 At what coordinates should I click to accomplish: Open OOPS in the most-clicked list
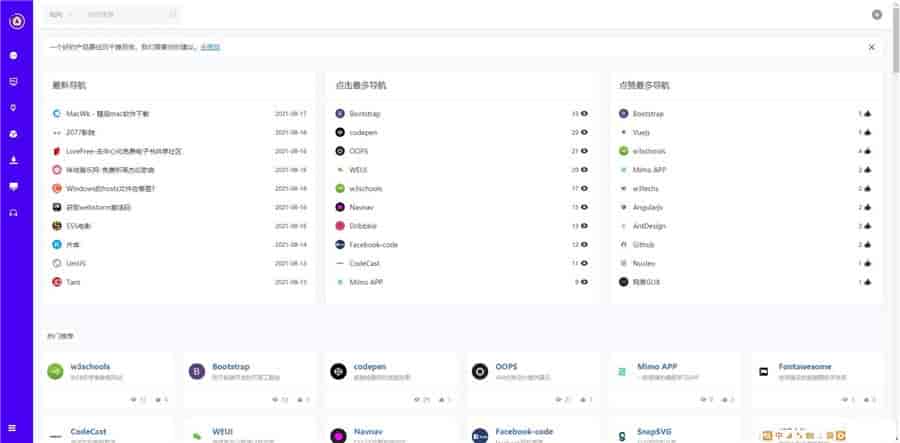click(x=359, y=151)
